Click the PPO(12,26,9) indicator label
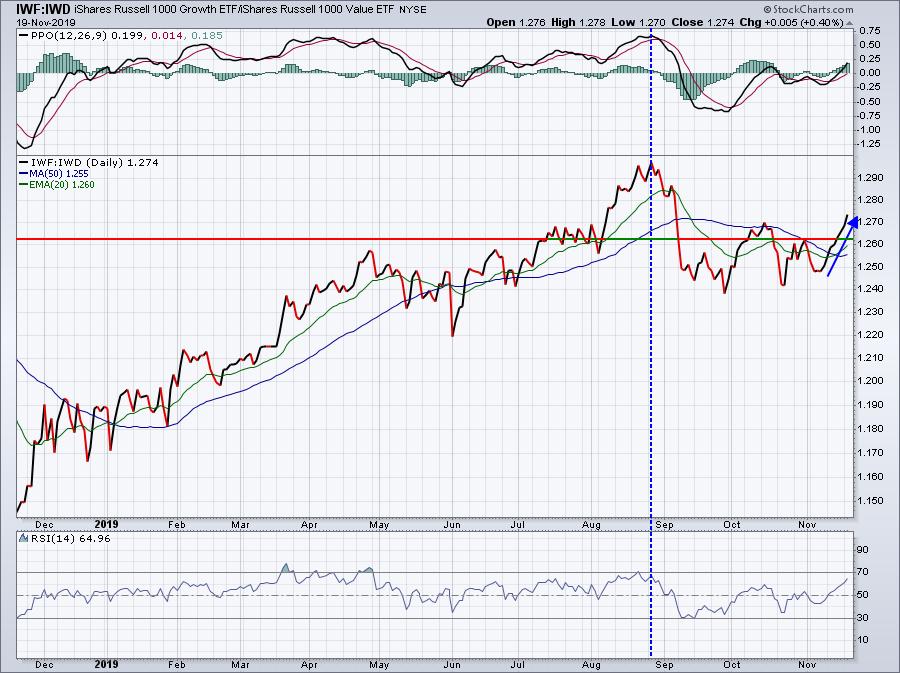This screenshot has width=900, height=673. coord(69,36)
